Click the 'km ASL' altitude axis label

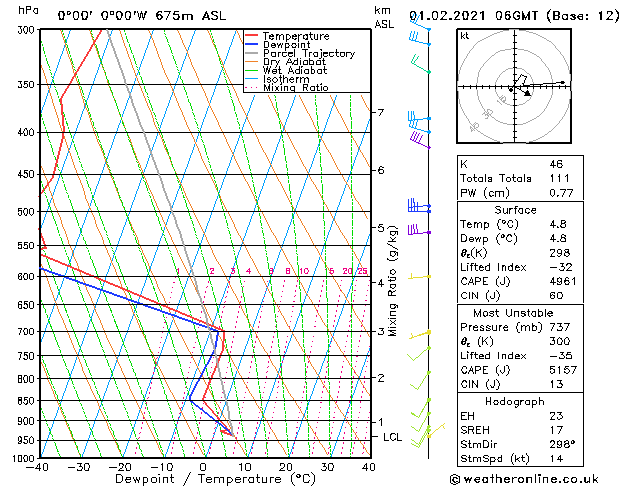[384, 17]
